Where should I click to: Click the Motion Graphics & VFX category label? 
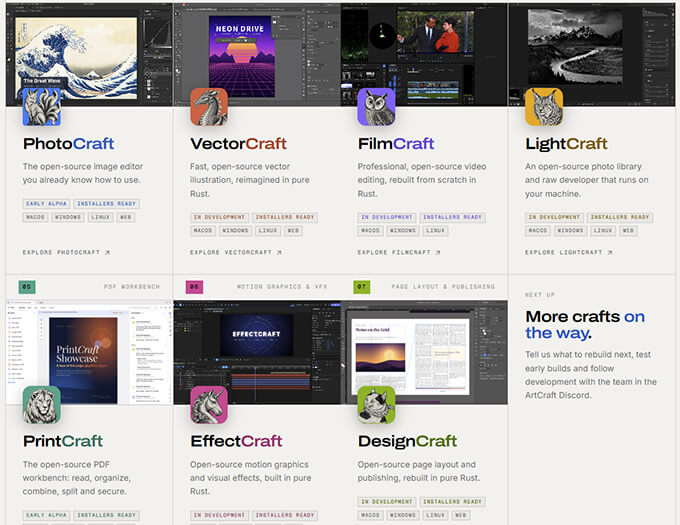point(282,287)
